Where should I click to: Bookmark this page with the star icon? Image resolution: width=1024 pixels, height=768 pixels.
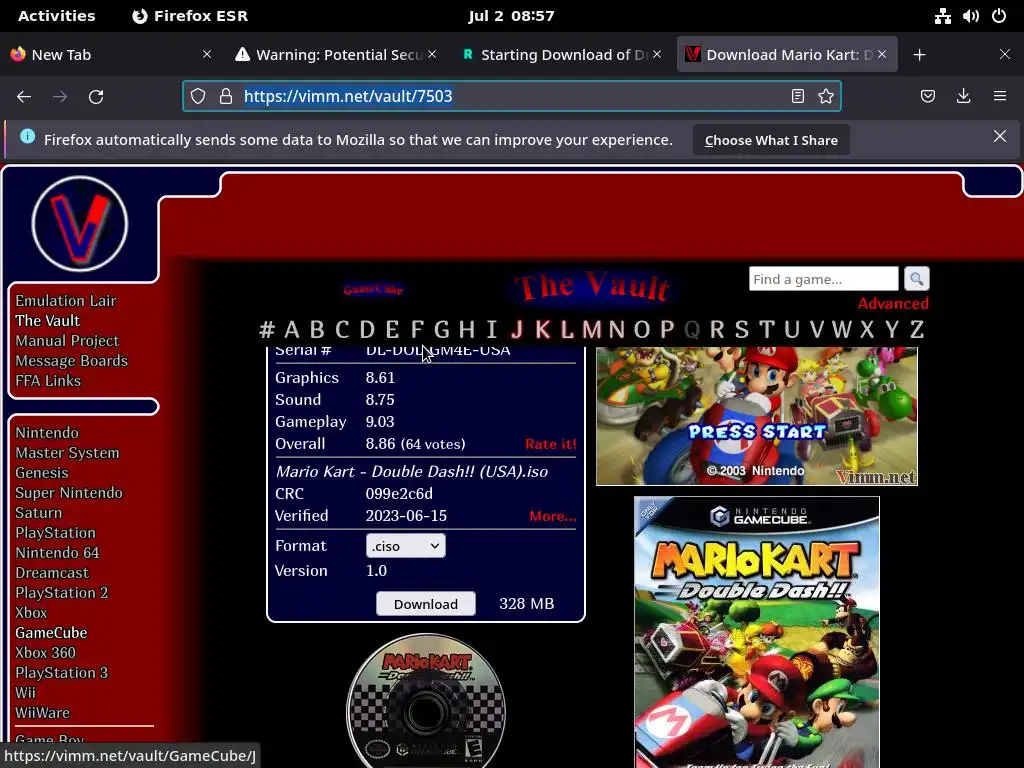826,97
